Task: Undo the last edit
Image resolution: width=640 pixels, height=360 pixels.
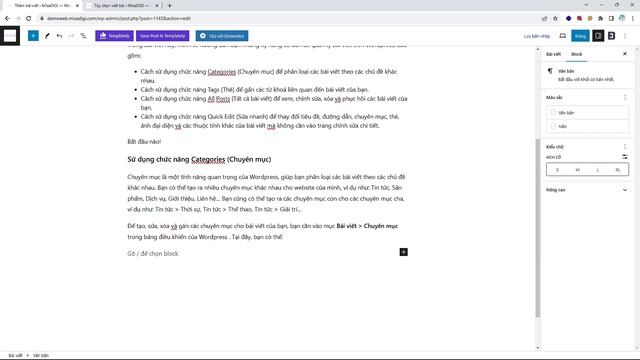Action: coord(59,36)
